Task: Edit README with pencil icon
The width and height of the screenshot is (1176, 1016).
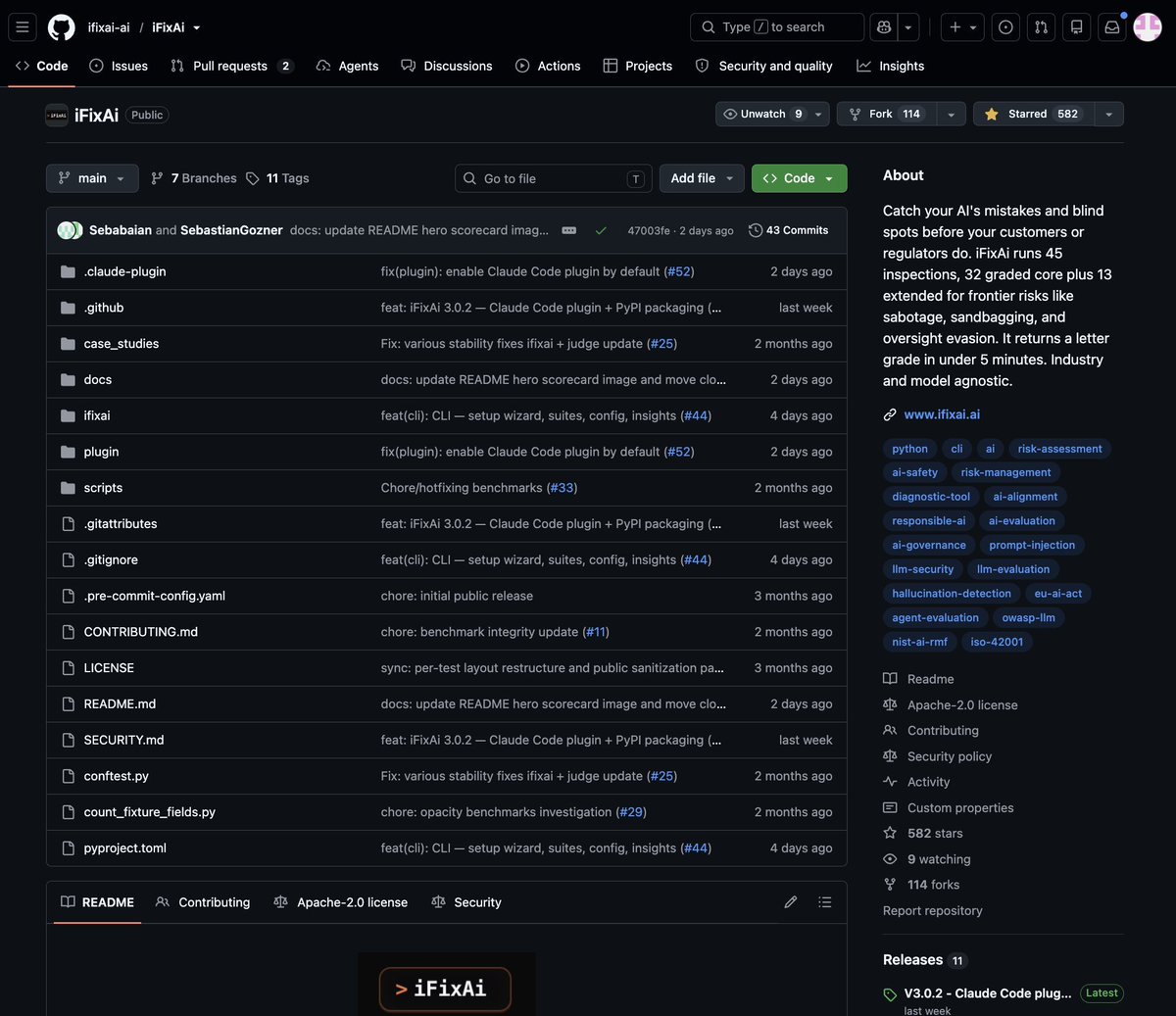Action: coord(791,902)
